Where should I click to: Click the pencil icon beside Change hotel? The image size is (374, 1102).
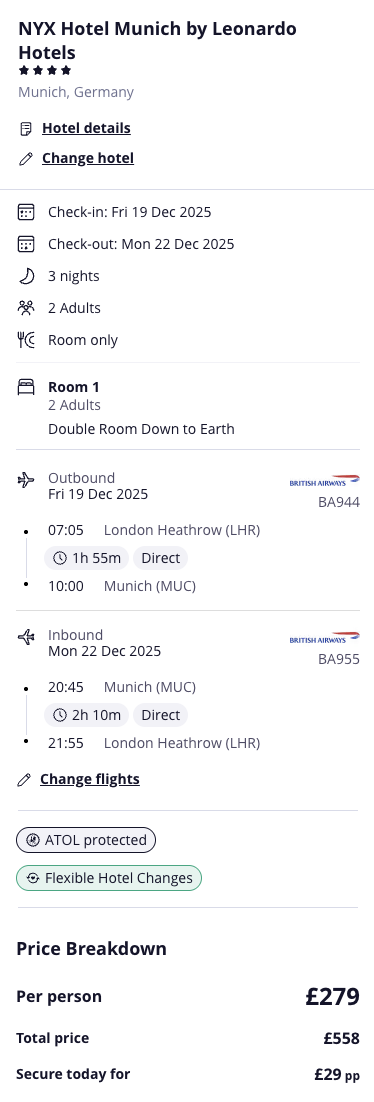[x=25, y=159]
